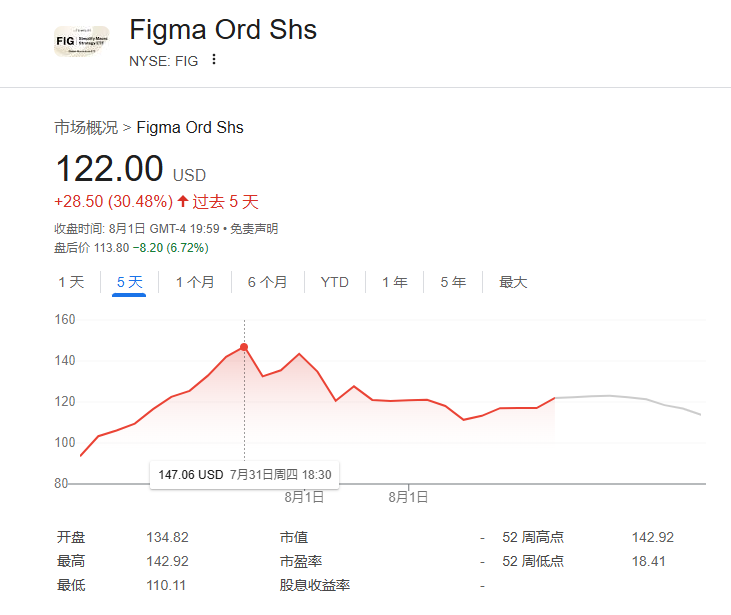
Task: Click the 开盘 value 134.82
Action: (x=167, y=537)
